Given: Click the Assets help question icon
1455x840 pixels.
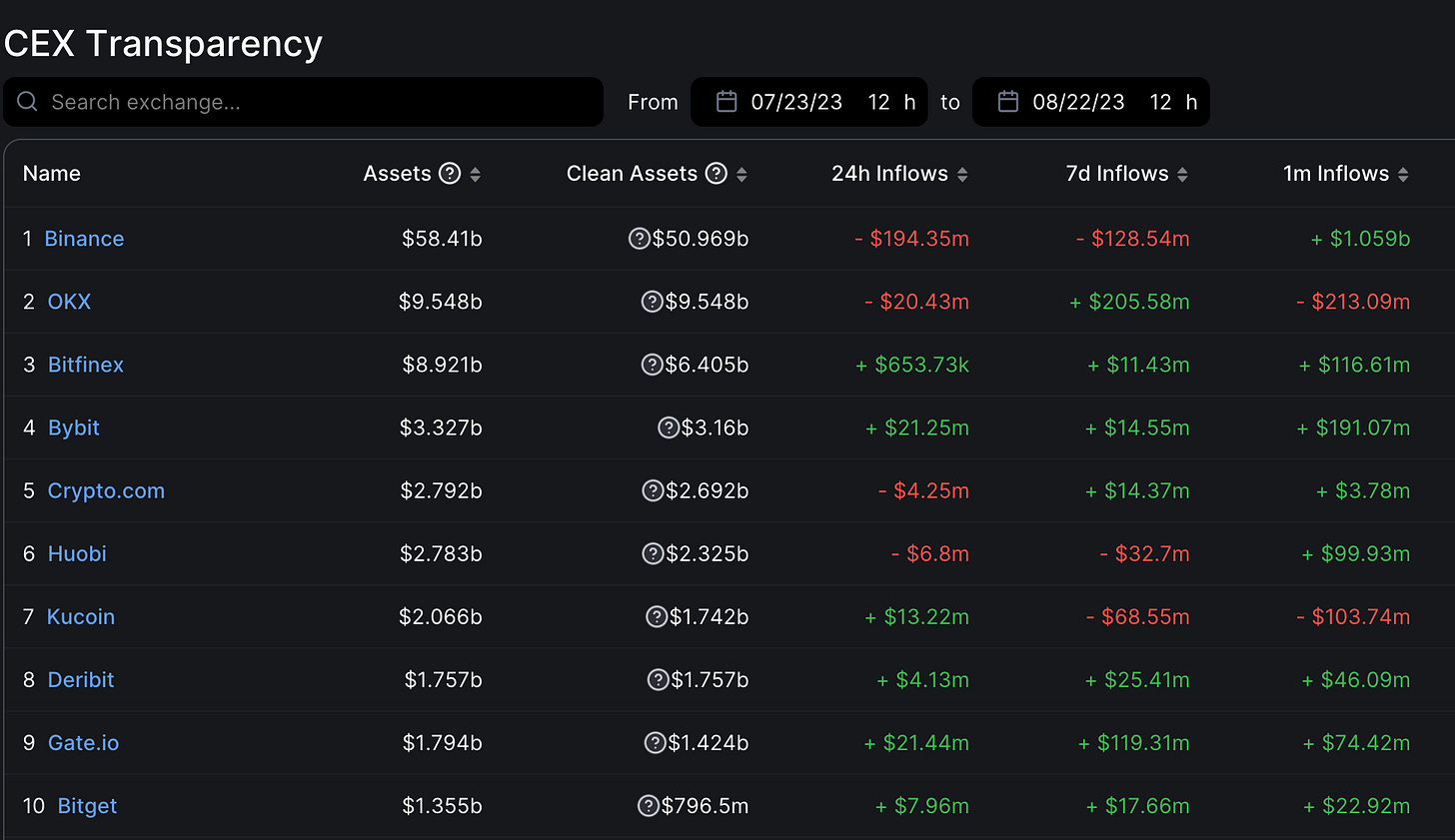Looking at the screenshot, I should tap(450, 174).
